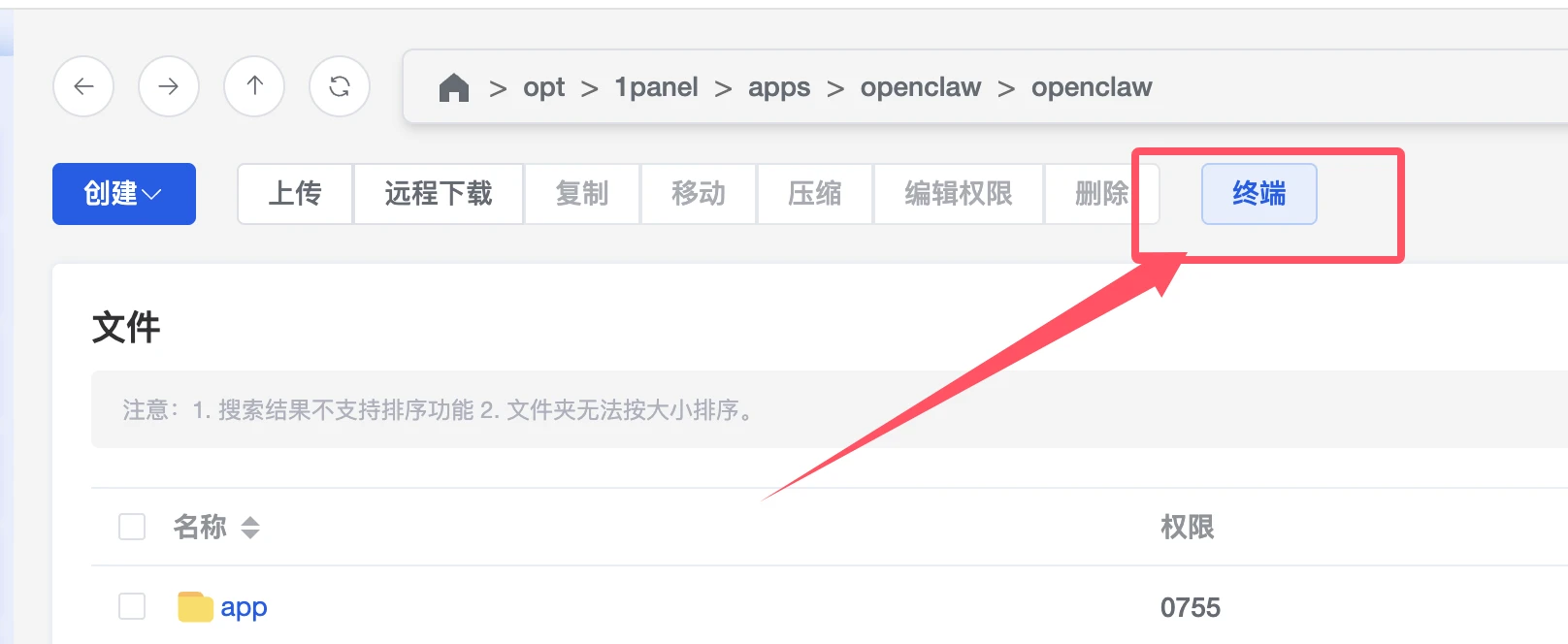Open the app folder icon
1568x644 pixels.
coord(195,607)
